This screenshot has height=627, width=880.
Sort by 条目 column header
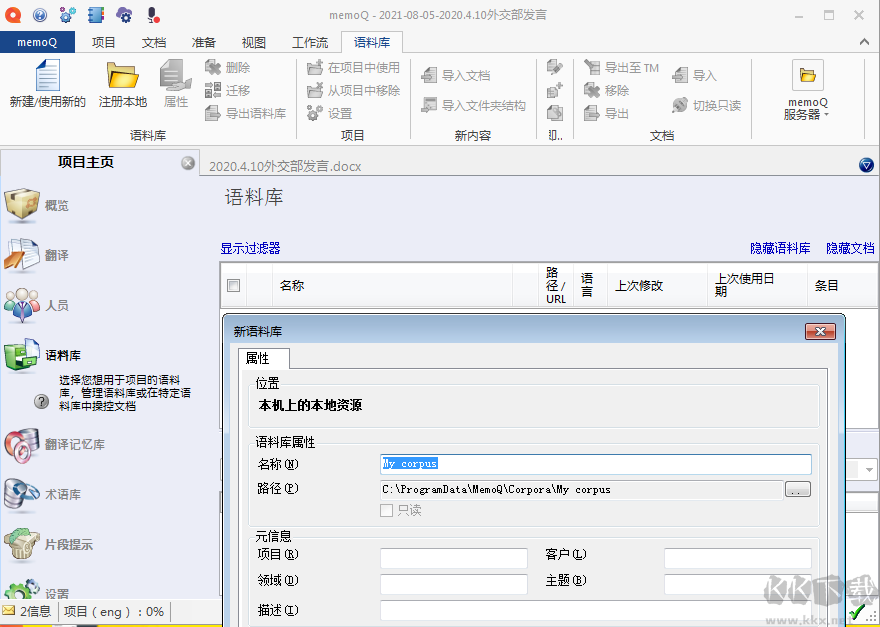coord(843,286)
